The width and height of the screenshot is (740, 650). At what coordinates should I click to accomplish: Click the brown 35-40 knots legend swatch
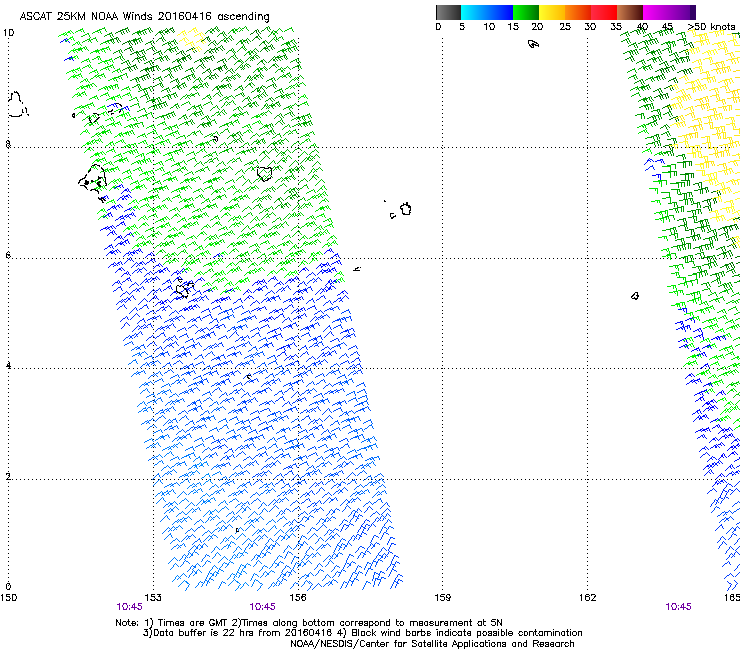tap(630, 12)
